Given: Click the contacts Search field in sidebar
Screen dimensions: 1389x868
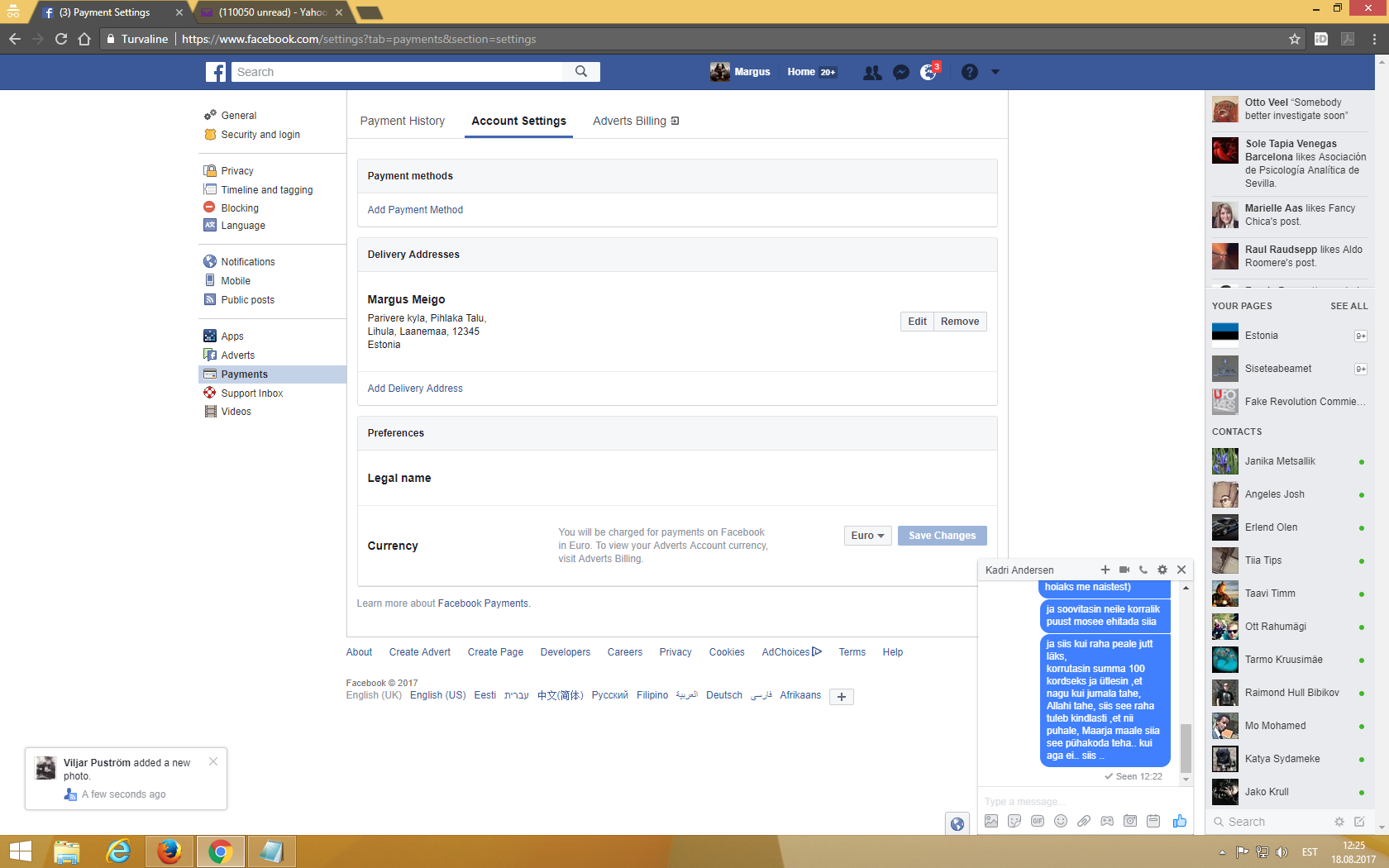Looking at the screenshot, I should tap(1269, 822).
